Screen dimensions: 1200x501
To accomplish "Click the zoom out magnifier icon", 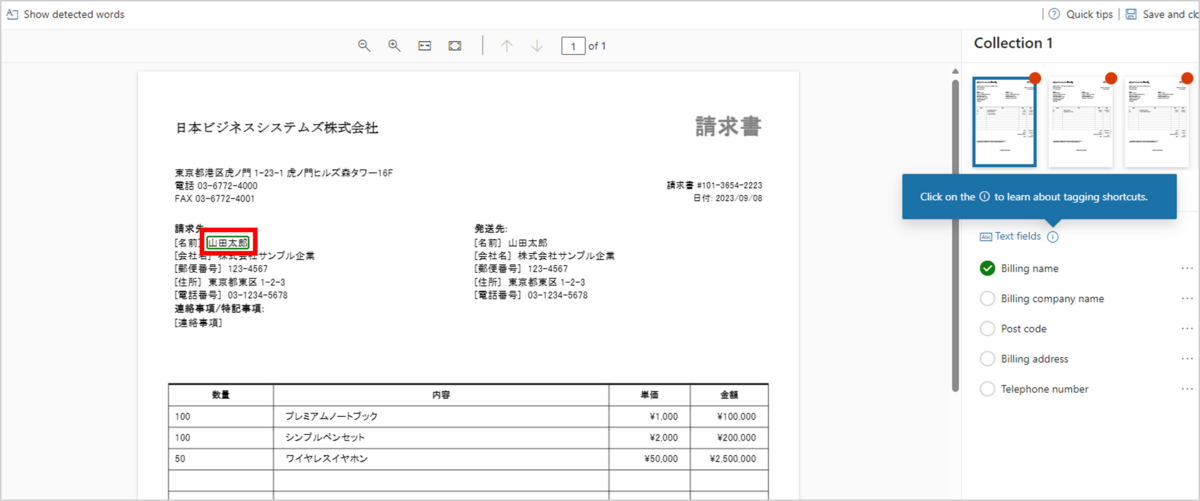I will pyautogui.click(x=365, y=46).
